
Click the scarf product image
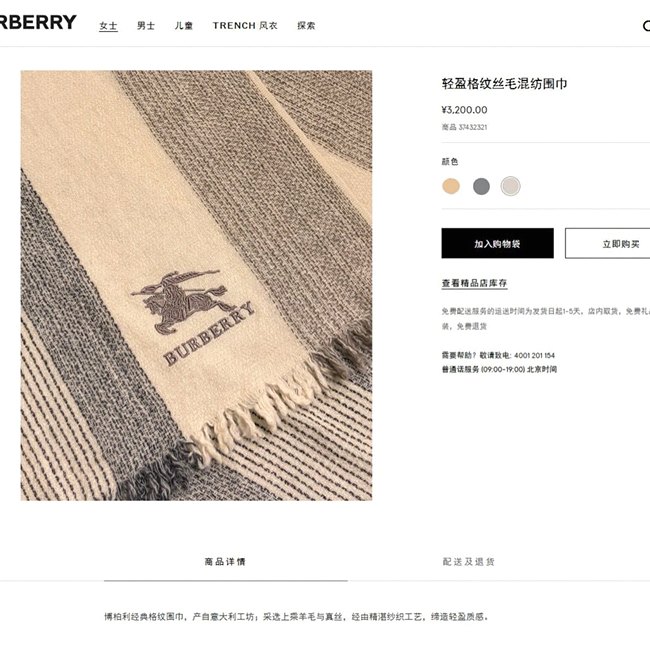pos(196,286)
